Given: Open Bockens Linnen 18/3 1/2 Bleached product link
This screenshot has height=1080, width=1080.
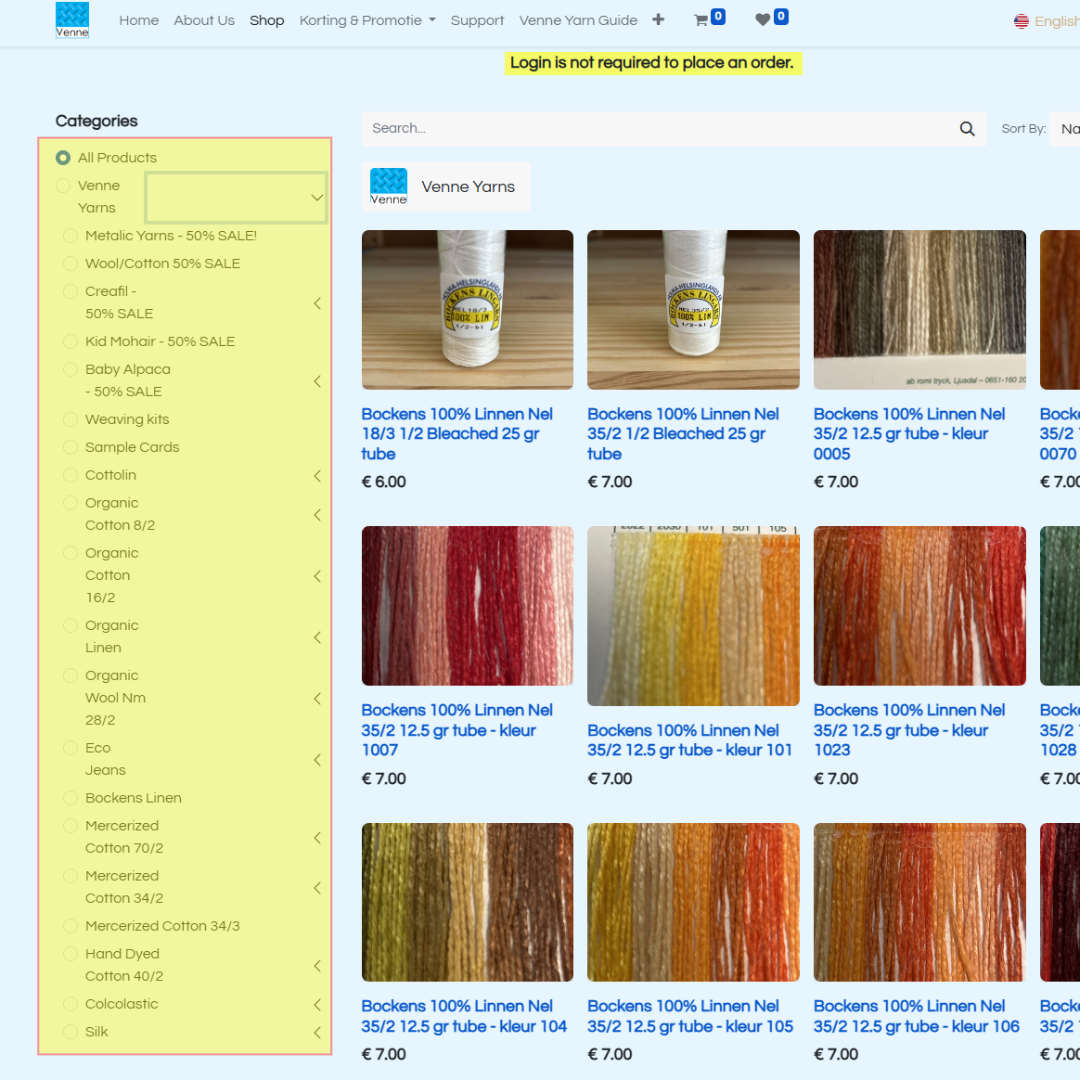Looking at the screenshot, I should [x=457, y=433].
